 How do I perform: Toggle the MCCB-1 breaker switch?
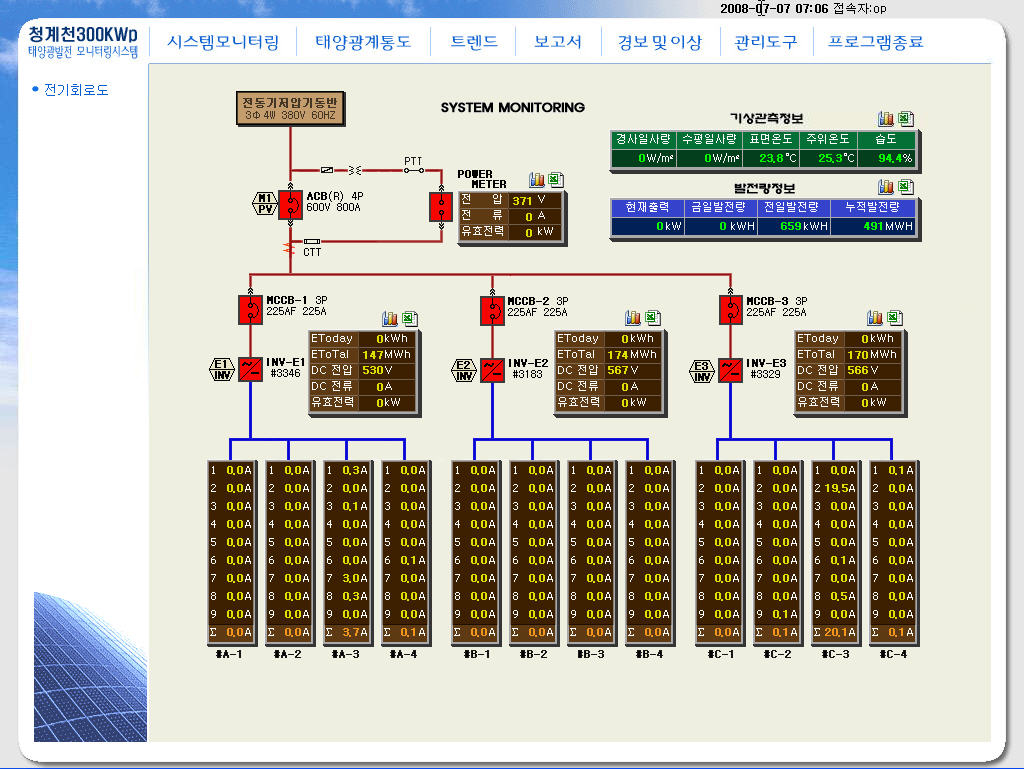(250, 309)
